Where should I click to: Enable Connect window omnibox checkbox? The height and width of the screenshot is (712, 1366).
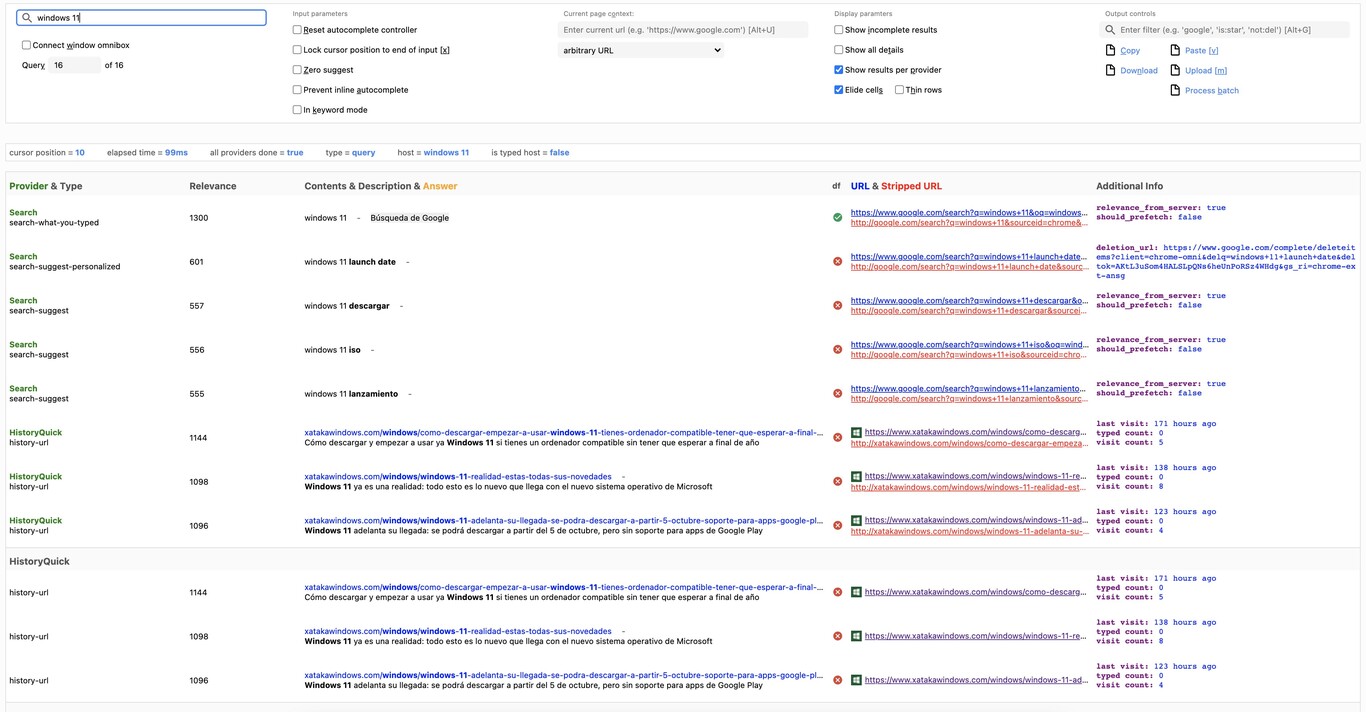tap(26, 45)
